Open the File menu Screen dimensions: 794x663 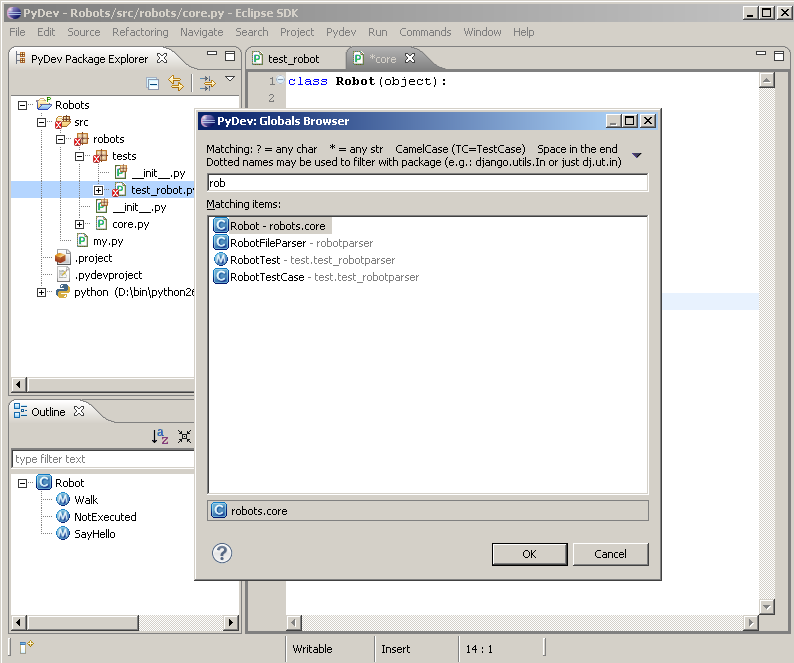17,32
